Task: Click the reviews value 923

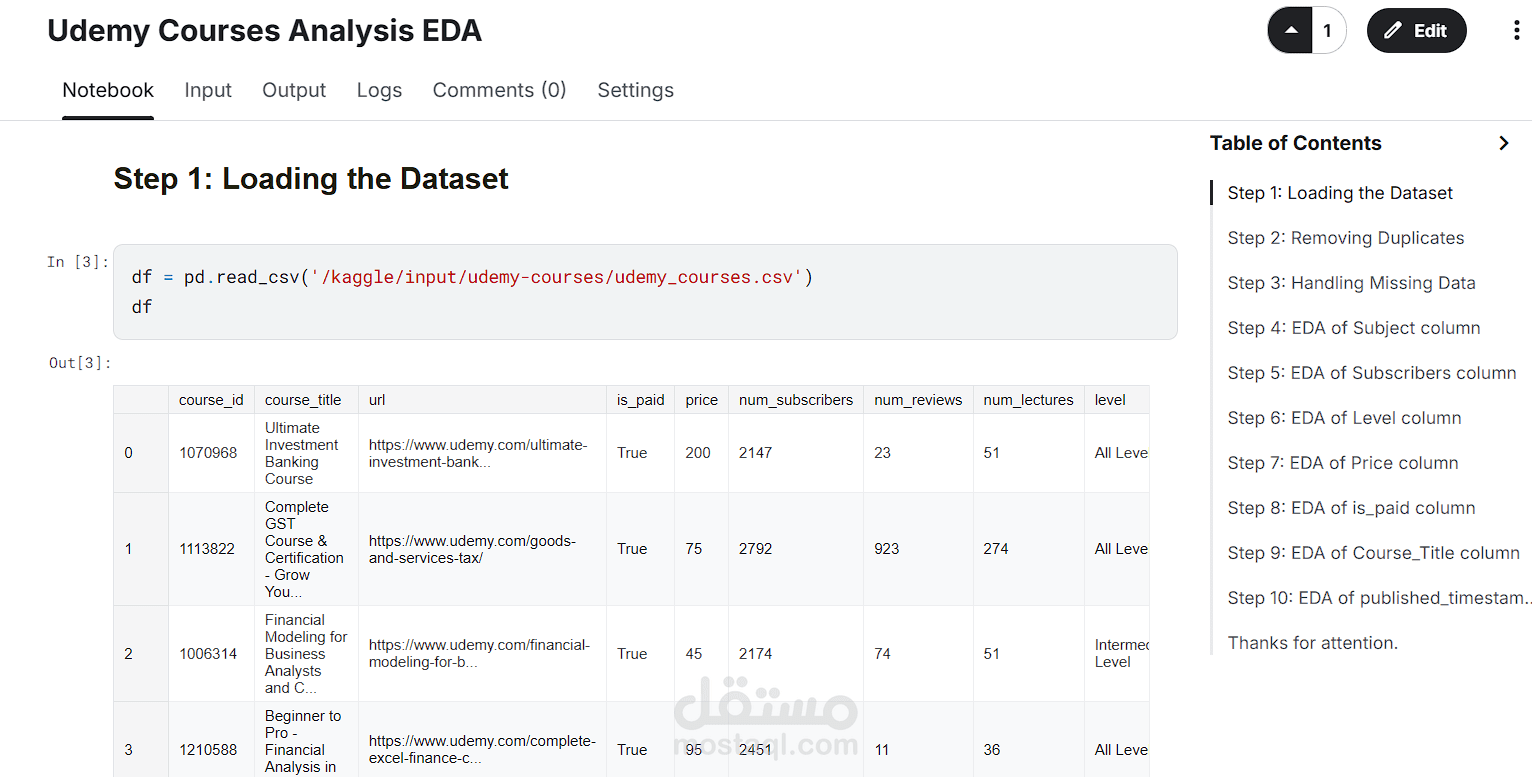Action: (887, 549)
